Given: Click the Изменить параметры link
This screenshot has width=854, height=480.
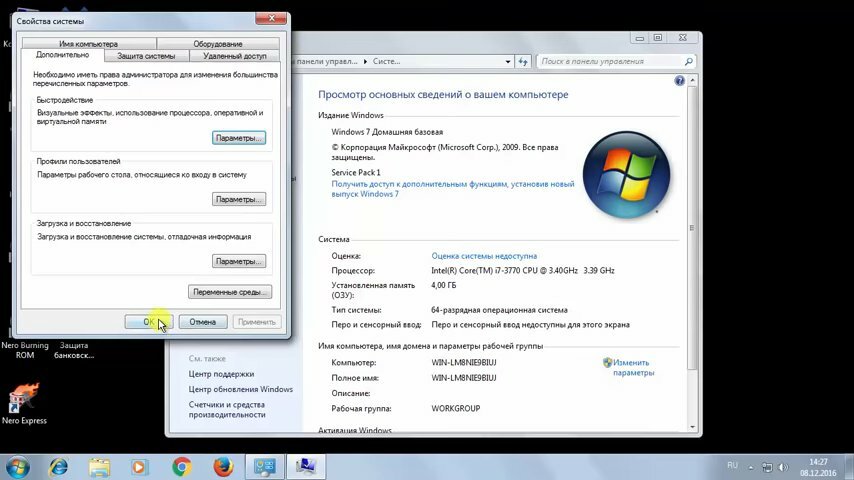Looking at the screenshot, I should [x=633, y=368].
